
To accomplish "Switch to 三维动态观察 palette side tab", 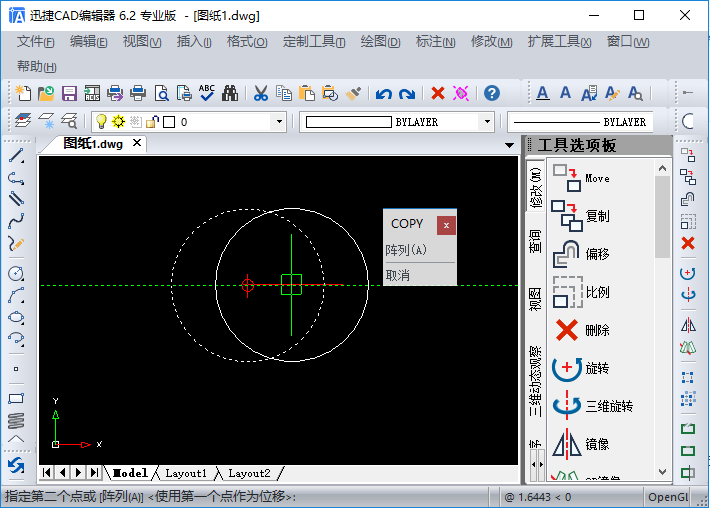I will click(535, 381).
